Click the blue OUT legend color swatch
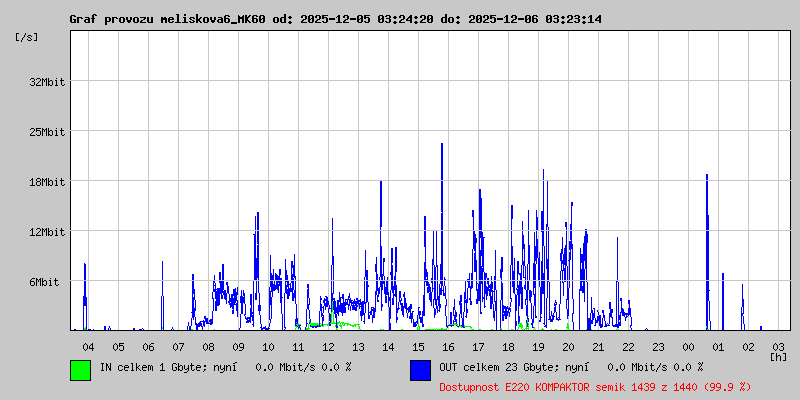 pyautogui.click(x=420, y=369)
